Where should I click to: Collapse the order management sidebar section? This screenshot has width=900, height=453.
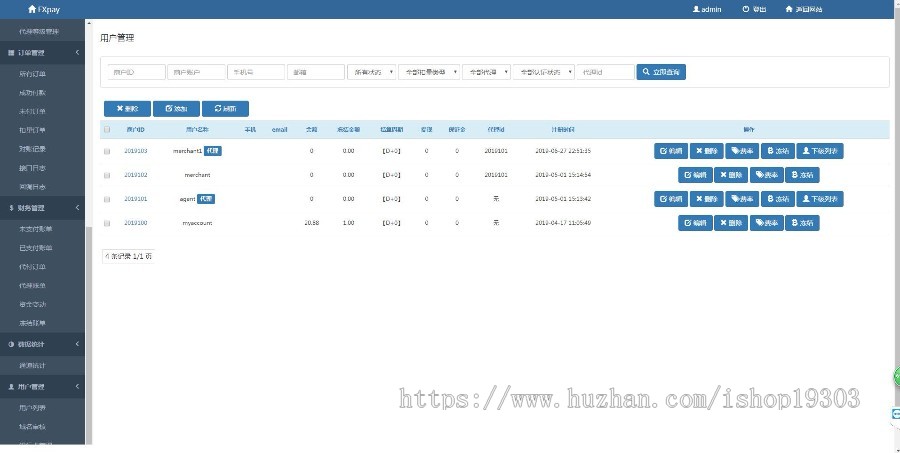42,53
